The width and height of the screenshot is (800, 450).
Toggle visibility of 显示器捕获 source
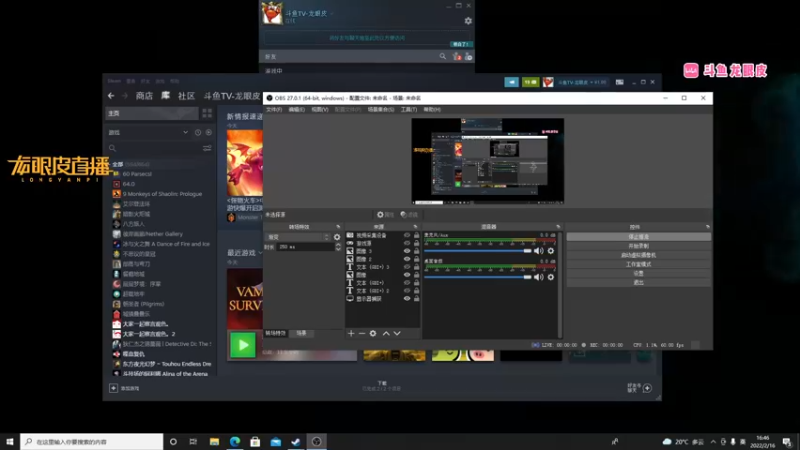click(x=407, y=298)
